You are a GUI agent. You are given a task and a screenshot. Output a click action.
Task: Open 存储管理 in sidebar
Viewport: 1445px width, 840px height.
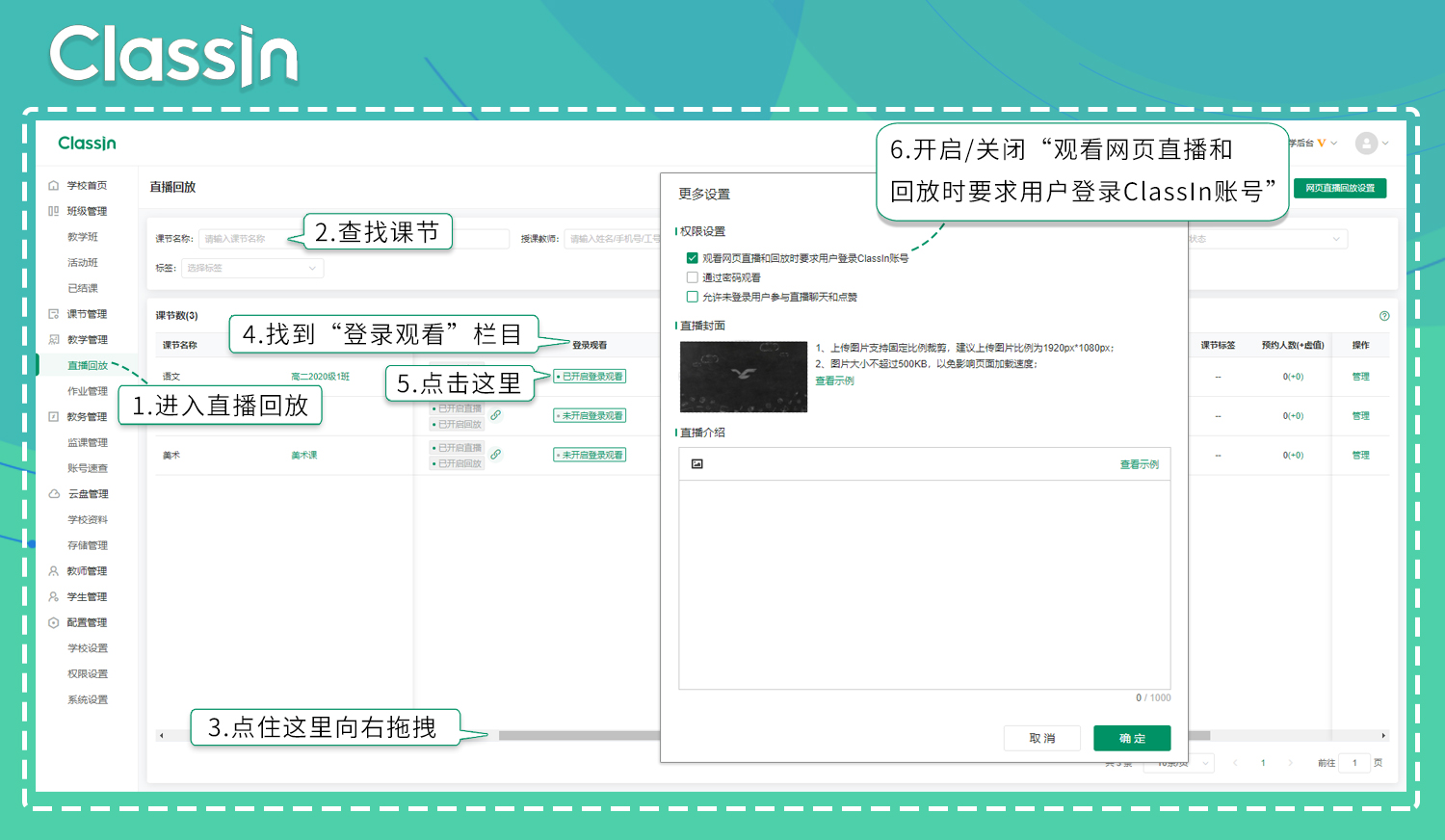[x=88, y=545]
